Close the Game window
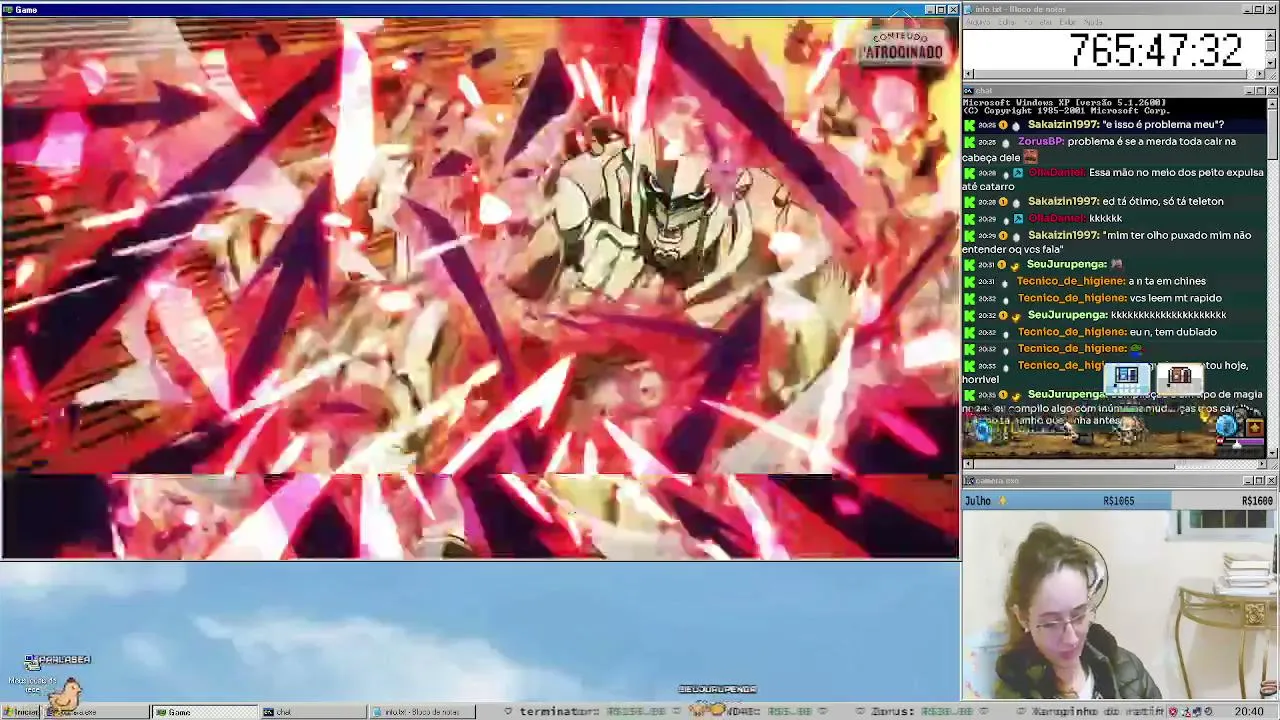The width and height of the screenshot is (1280, 720). [x=953, y=10]
